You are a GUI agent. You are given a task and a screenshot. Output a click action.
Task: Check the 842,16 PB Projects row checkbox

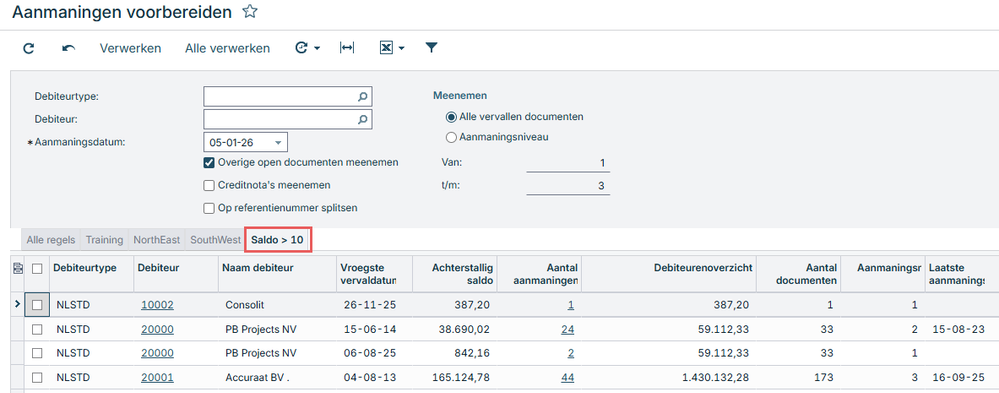37,354
